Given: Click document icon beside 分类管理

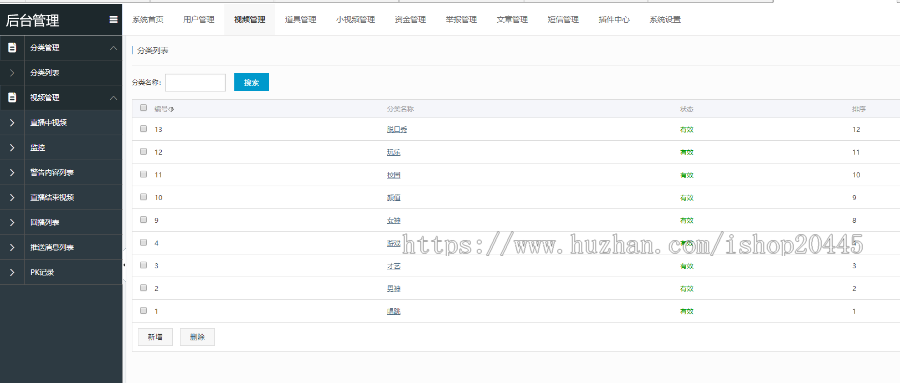Looking at the screenshot, I should (x=12, y=48).
